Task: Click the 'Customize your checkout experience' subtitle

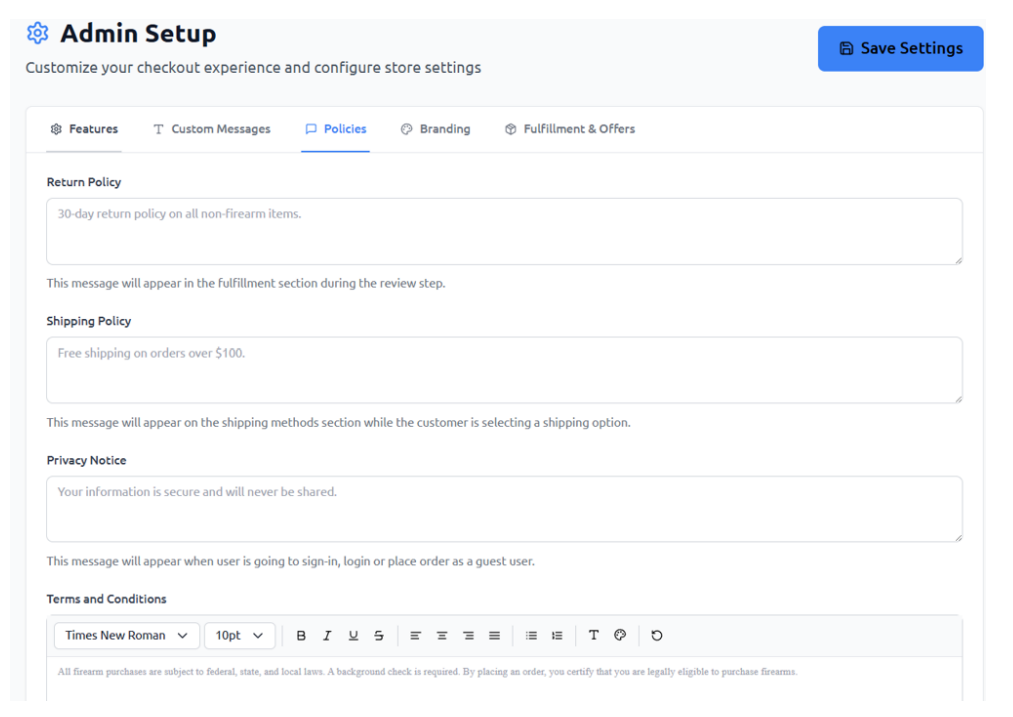Action: (253, 68)
